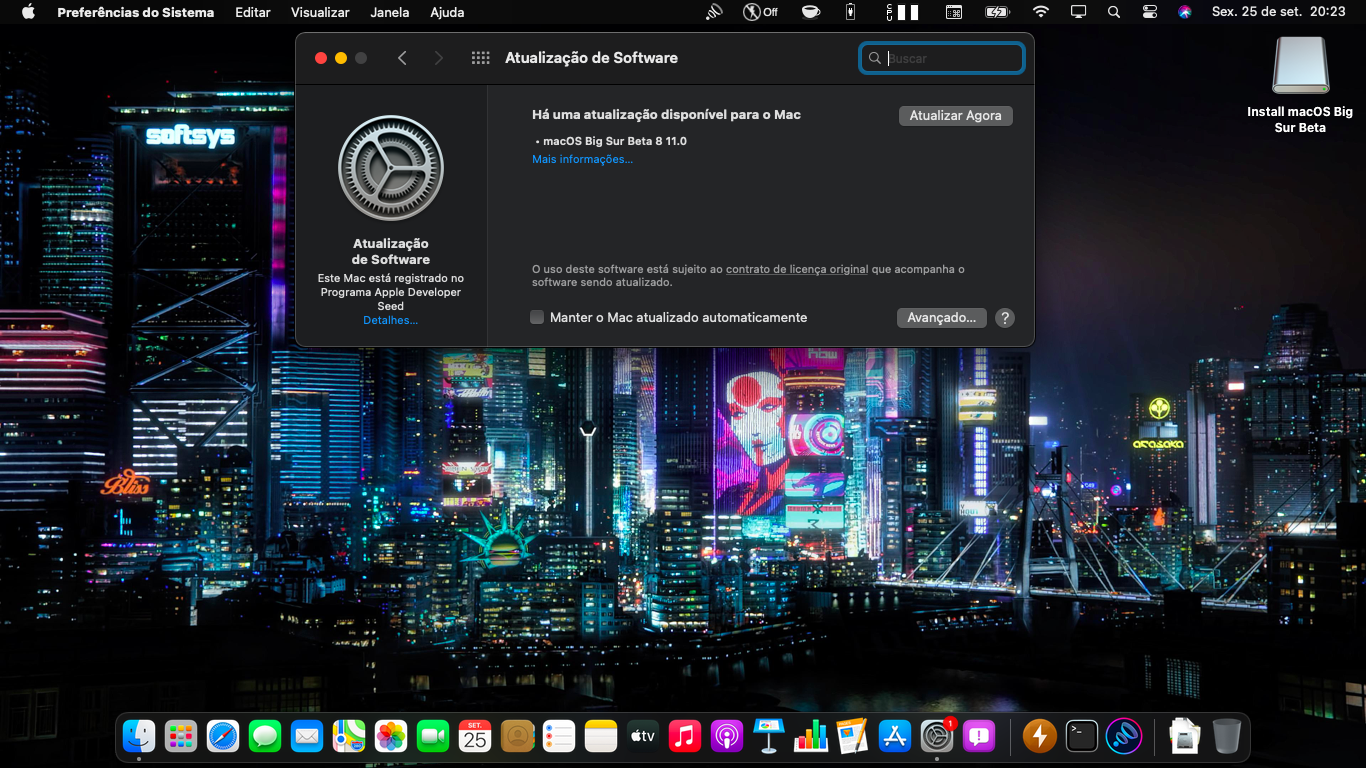Open Apple TV in the Dock

point(643,737)
